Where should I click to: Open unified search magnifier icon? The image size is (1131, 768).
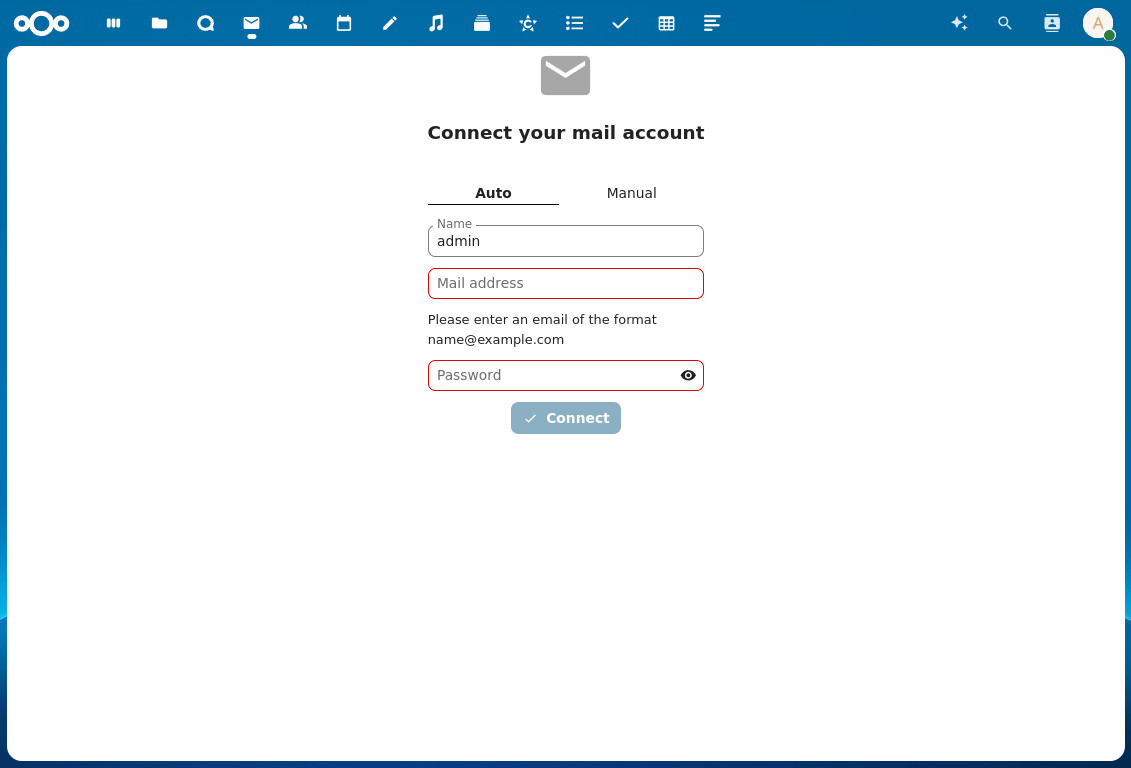point(1005,23)
